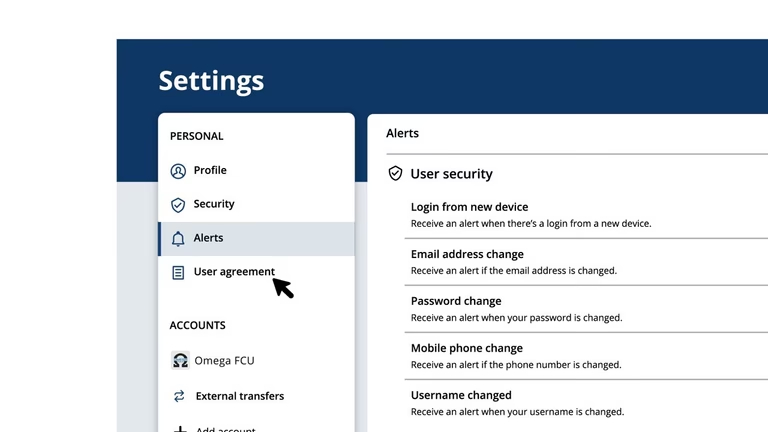
Task: Click the Omega FCU logo icon
Action: coord(180,360)
